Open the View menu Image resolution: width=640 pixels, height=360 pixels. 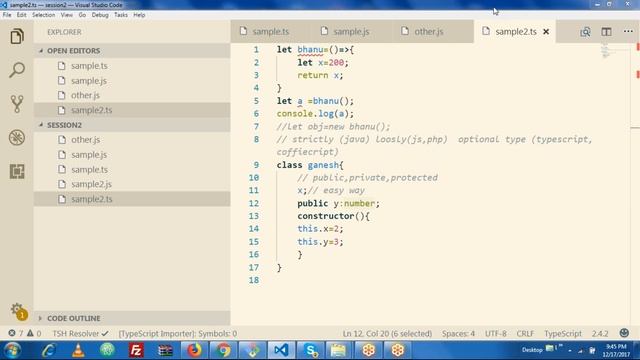tap(67, 15)
